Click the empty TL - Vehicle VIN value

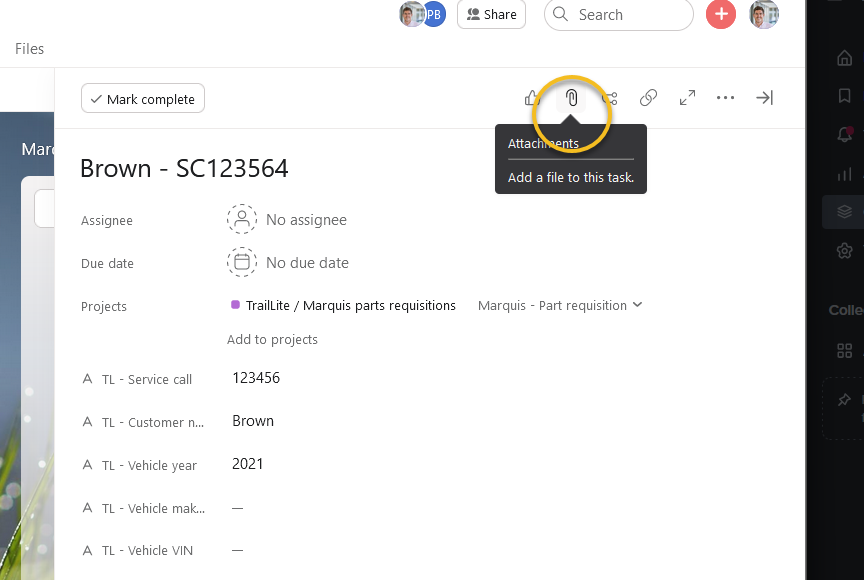point(237,550)
